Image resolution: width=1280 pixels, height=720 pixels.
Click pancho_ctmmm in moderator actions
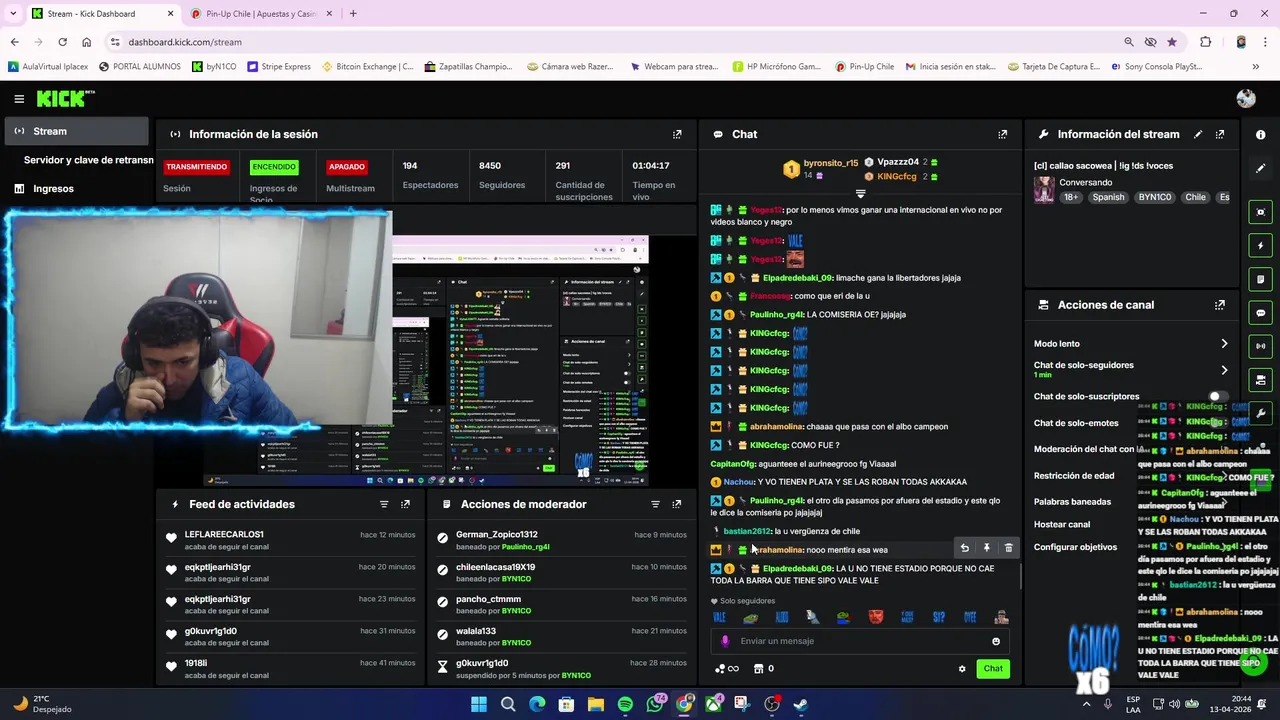click(x=488, y=599)
